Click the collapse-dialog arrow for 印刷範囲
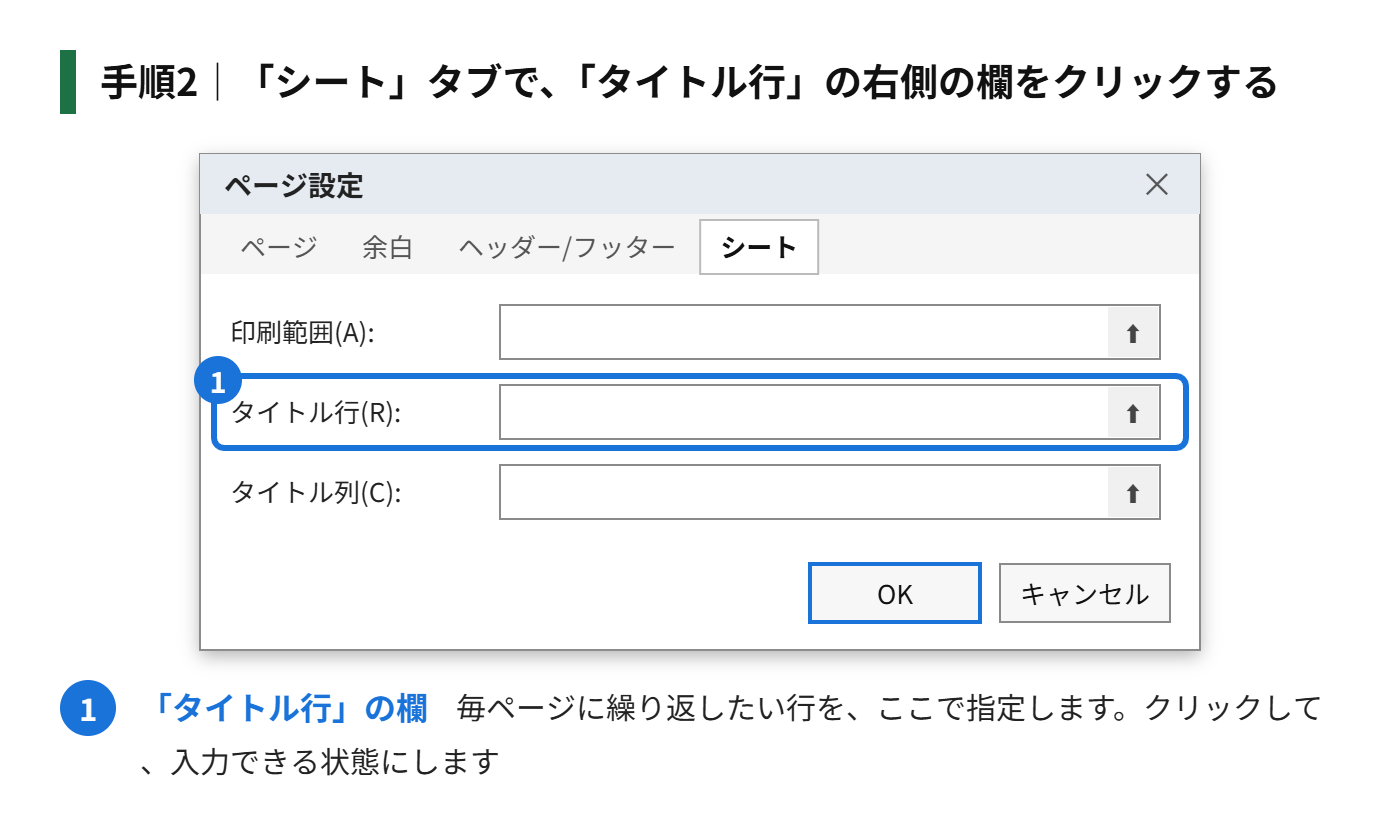Viewport: 1400px width, 838px height. [1133, 333]
